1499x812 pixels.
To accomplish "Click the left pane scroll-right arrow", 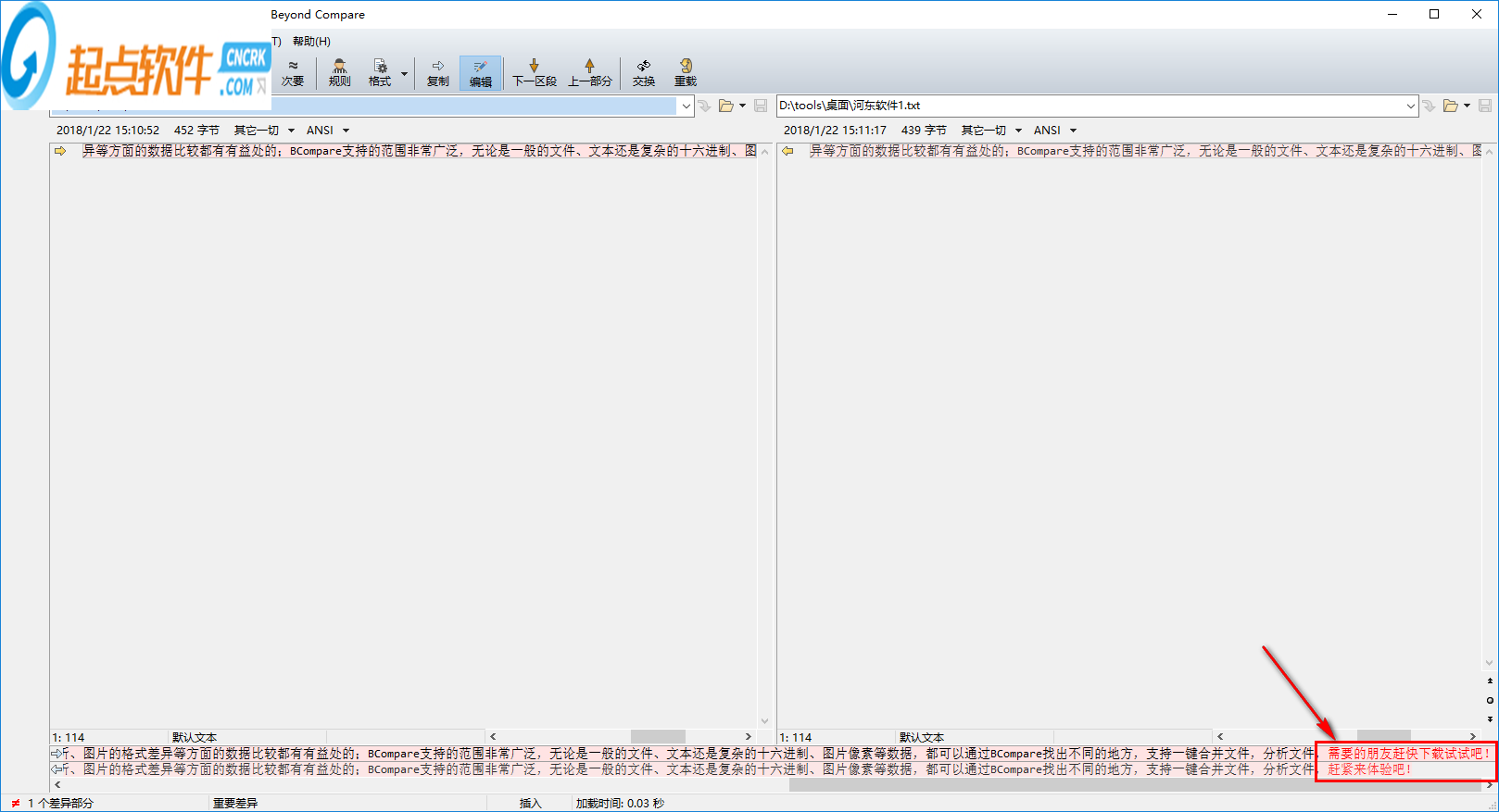I will pyautogui.click(x=749, y=737).
